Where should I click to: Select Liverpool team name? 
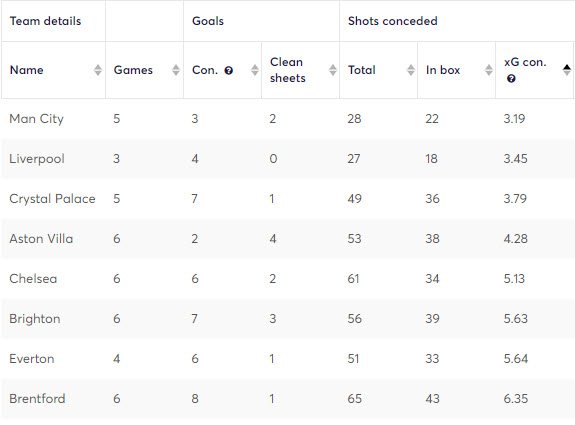(x=37, y=159)
